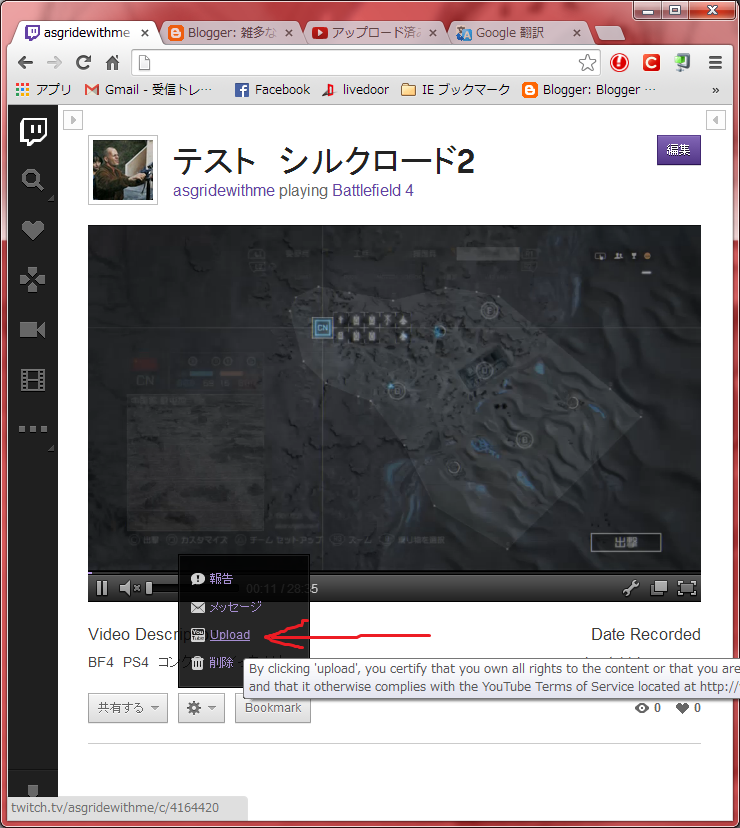Select 削除 delete menu entry
The width and height of the screenshot is (740, 828).
(x=212, y=663)
